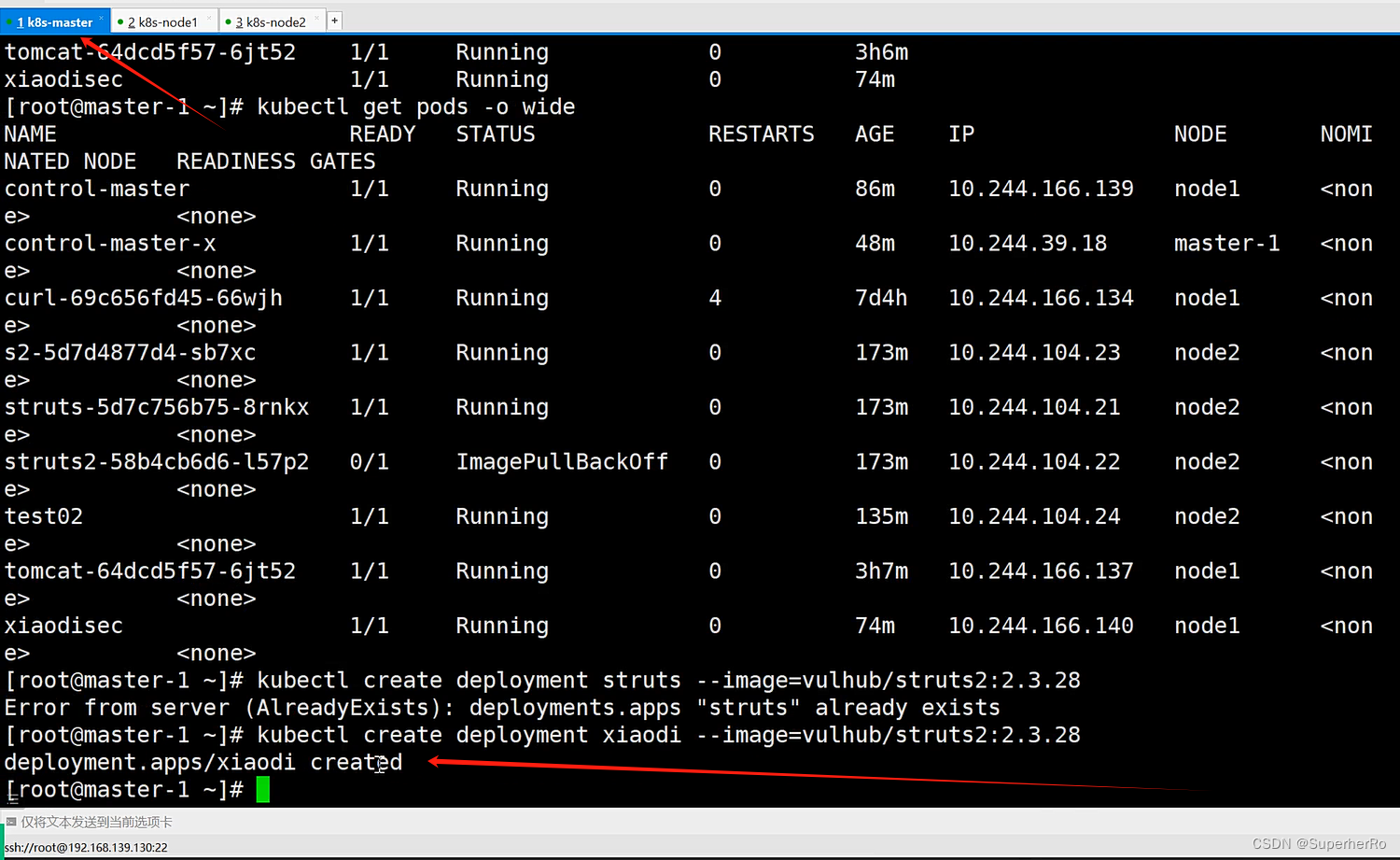Click IP address 10.244.166.134

1041,298
